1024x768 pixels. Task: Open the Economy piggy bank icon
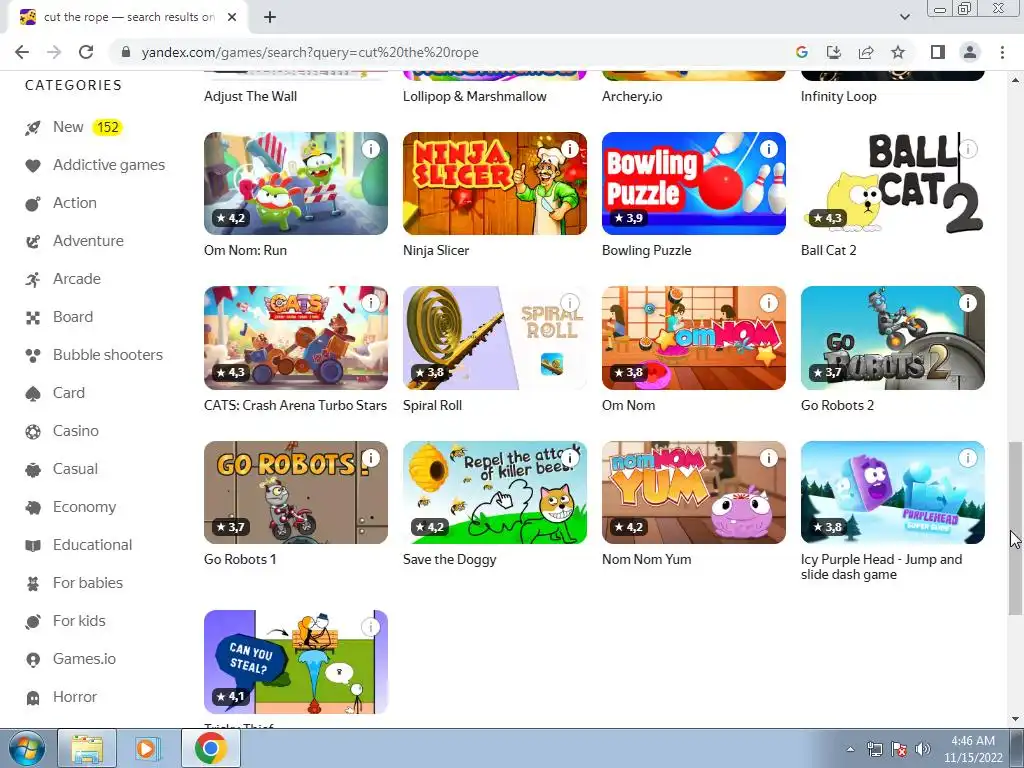[33, 507]
